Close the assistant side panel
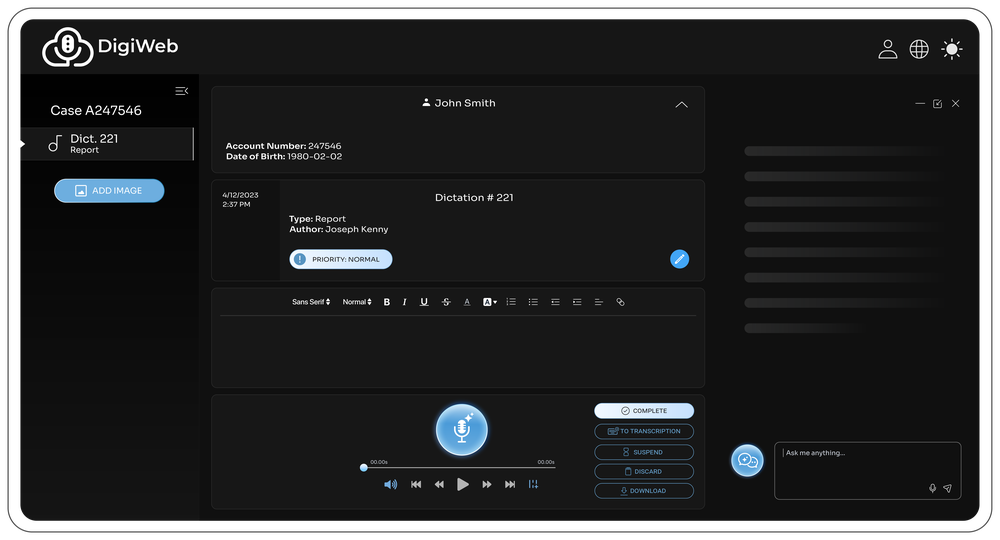Image resolution: width=1000 pixels, height=540 pixels. coord(955,103)
